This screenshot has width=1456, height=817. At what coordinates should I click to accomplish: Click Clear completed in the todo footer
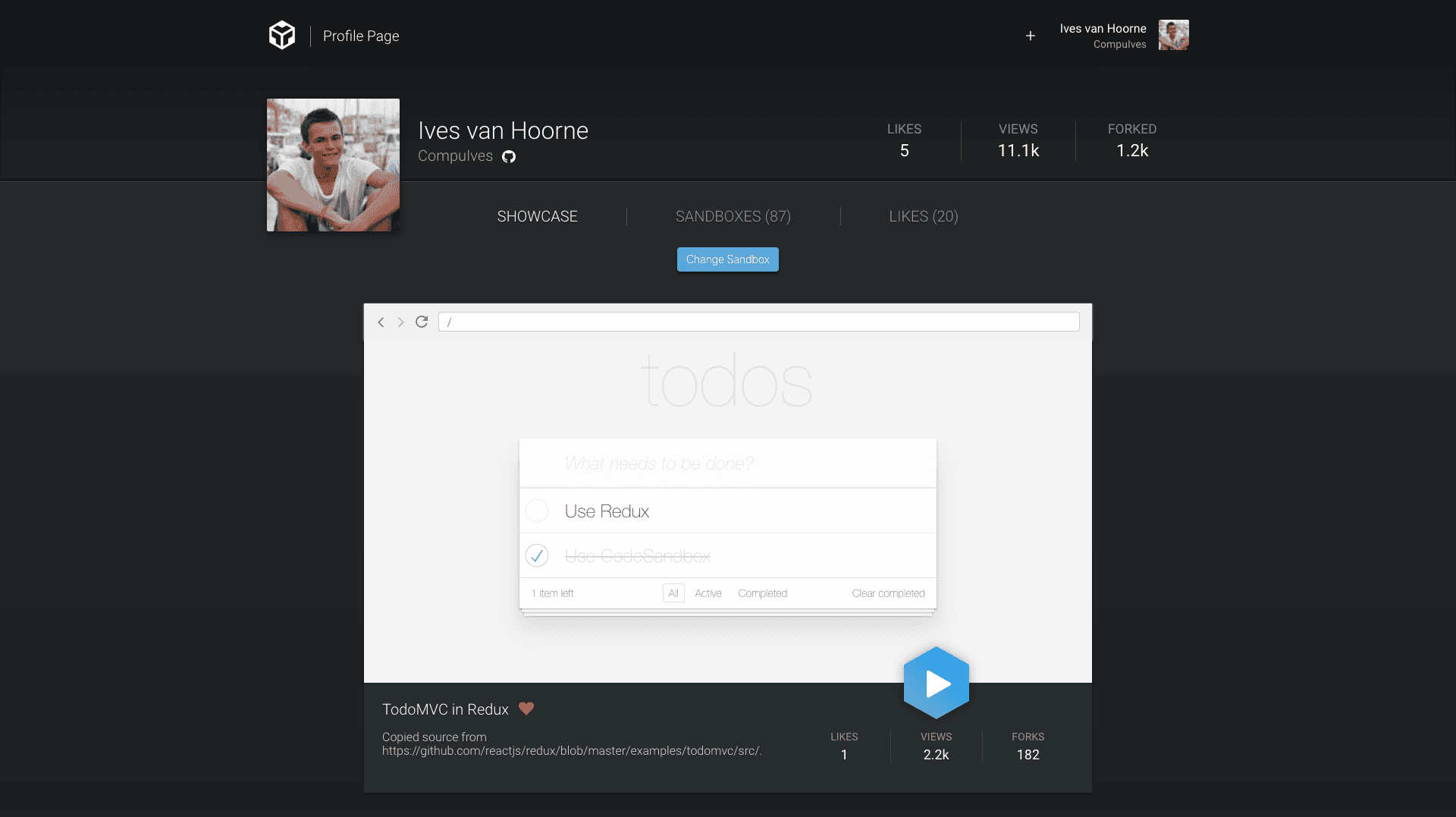[x=888, y=592]
